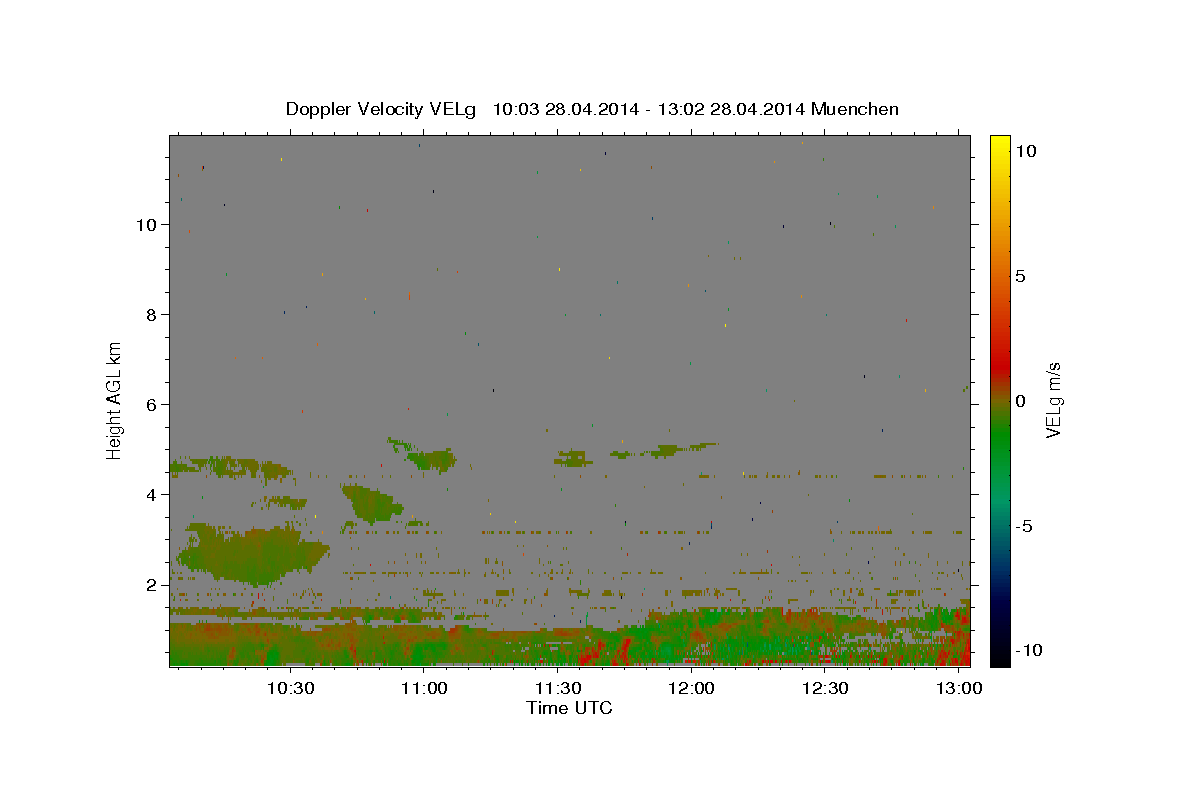Click the colorbar value 5
This screenshot has height=800, width=1200.
coord(1020,276)
